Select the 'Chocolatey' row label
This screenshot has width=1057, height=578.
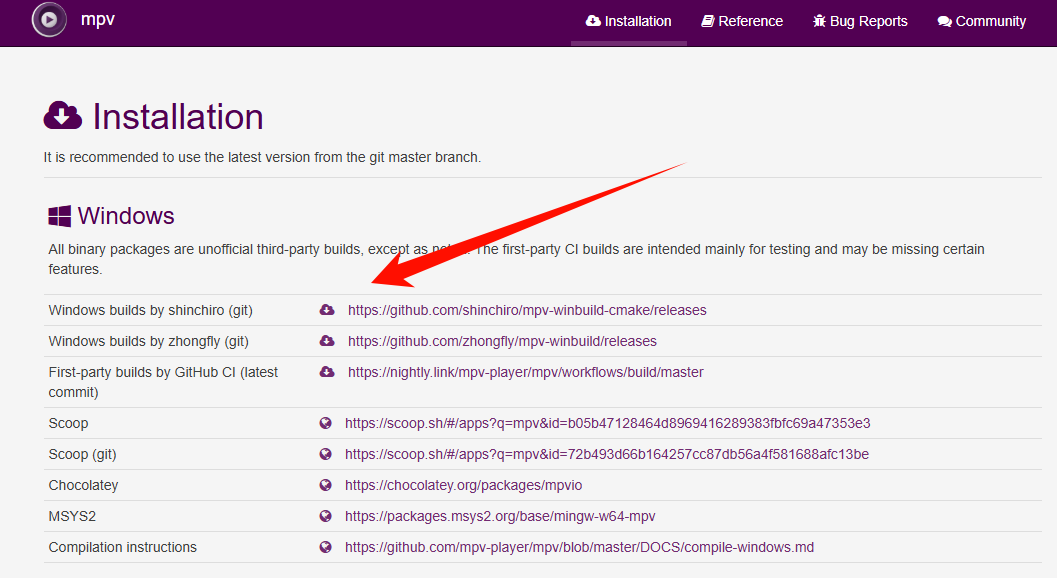tap(83, 486)
